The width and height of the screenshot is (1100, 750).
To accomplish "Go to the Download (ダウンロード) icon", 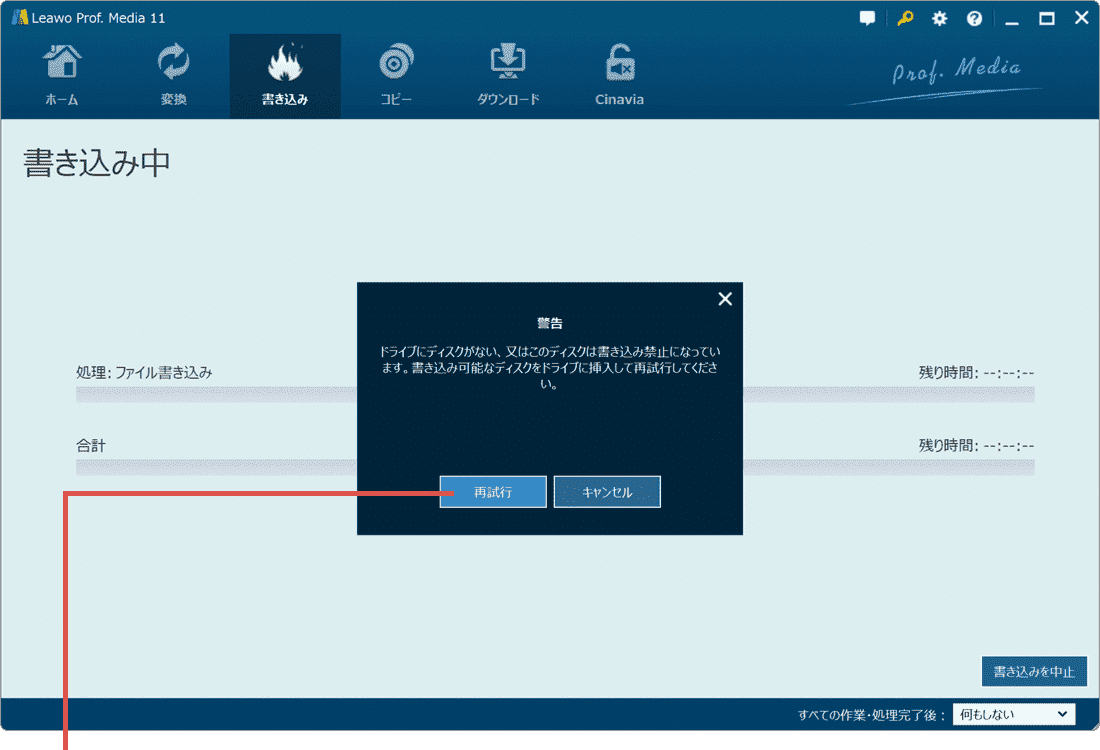I will pos(508,64).
